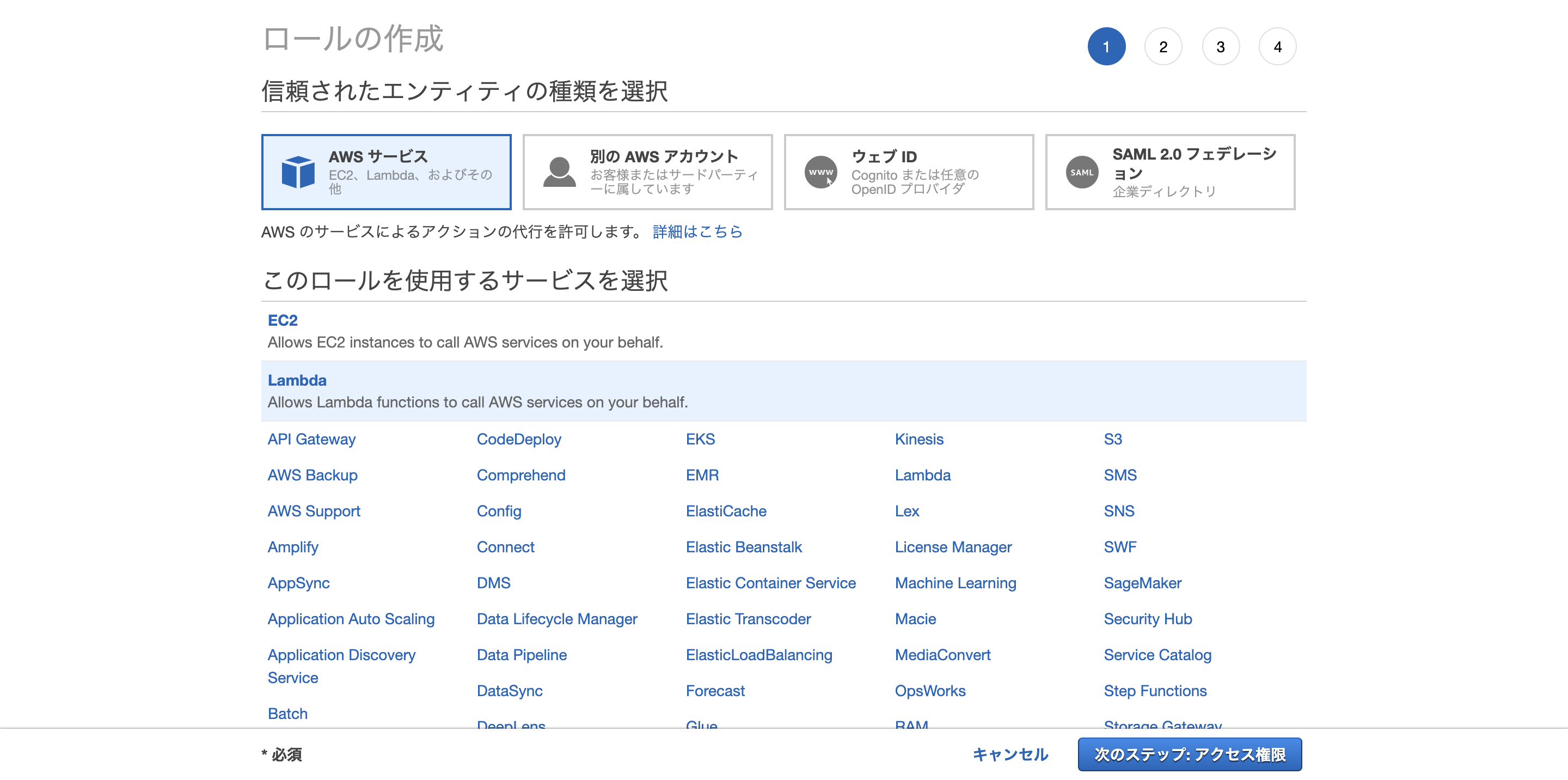Pick Elastic Container Service
1568x780 pixels.
[770, 583]
